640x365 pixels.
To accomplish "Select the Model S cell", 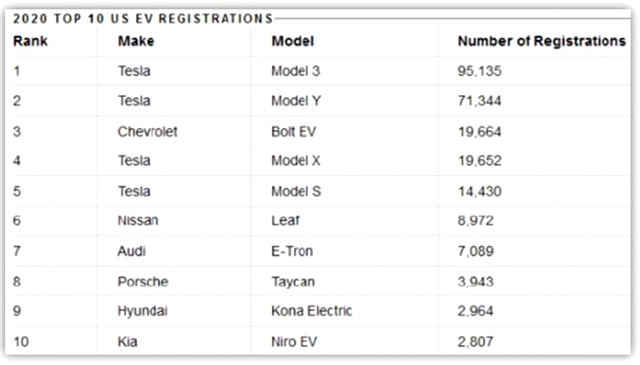I will coord(296,191).
